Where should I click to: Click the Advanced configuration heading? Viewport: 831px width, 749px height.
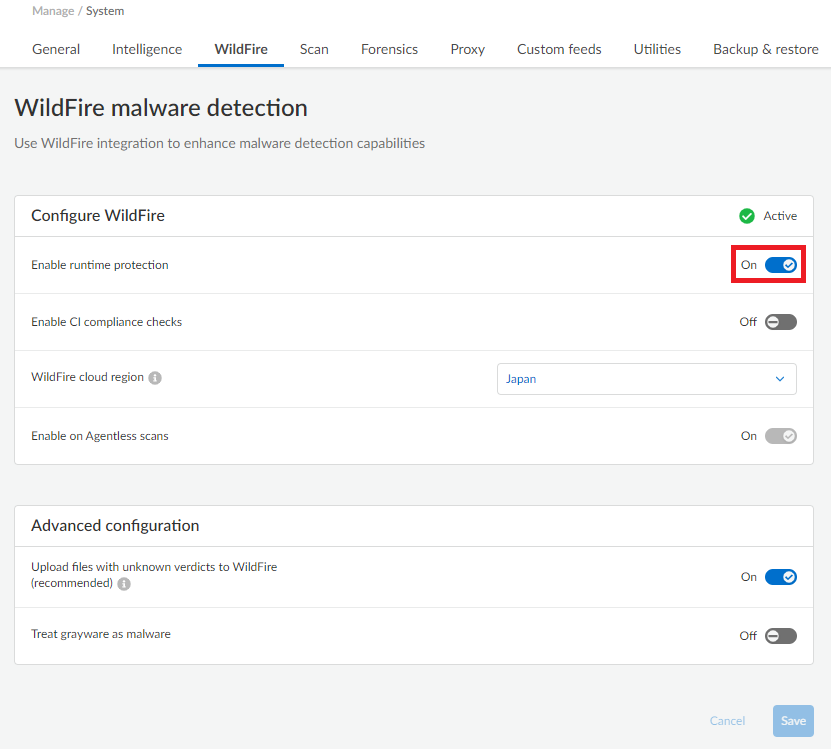(x=115, y=525)
